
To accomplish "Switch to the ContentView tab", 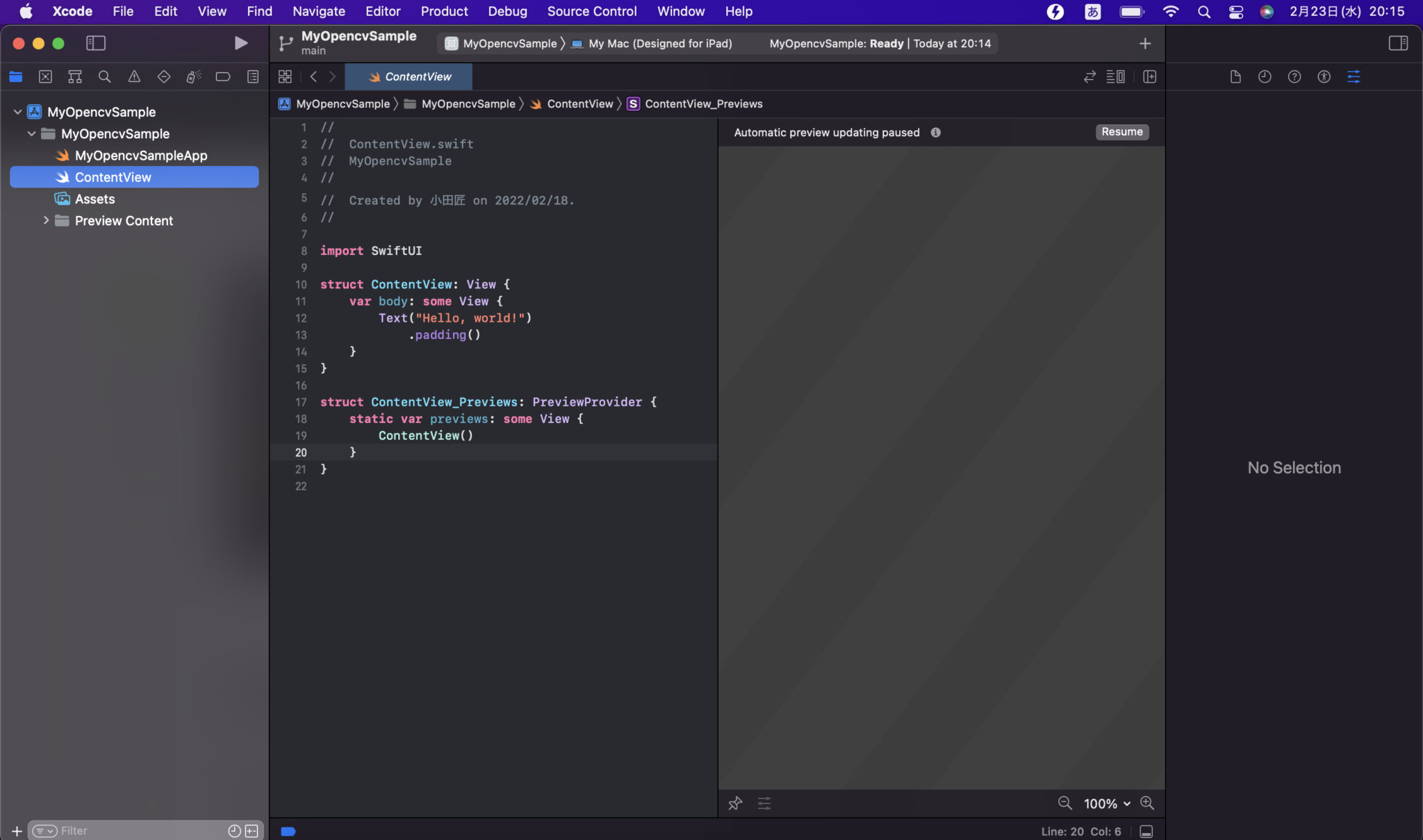I will [x=409, y=76].
